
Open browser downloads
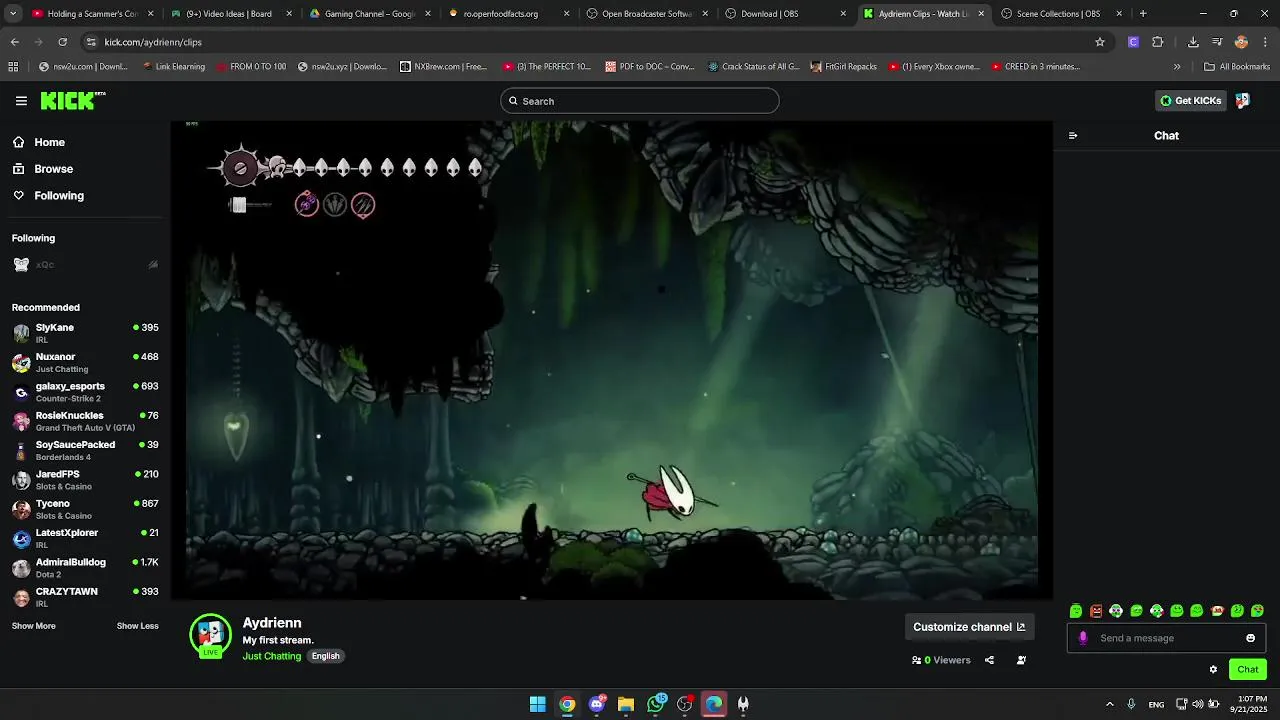[x=1193, y=42]
